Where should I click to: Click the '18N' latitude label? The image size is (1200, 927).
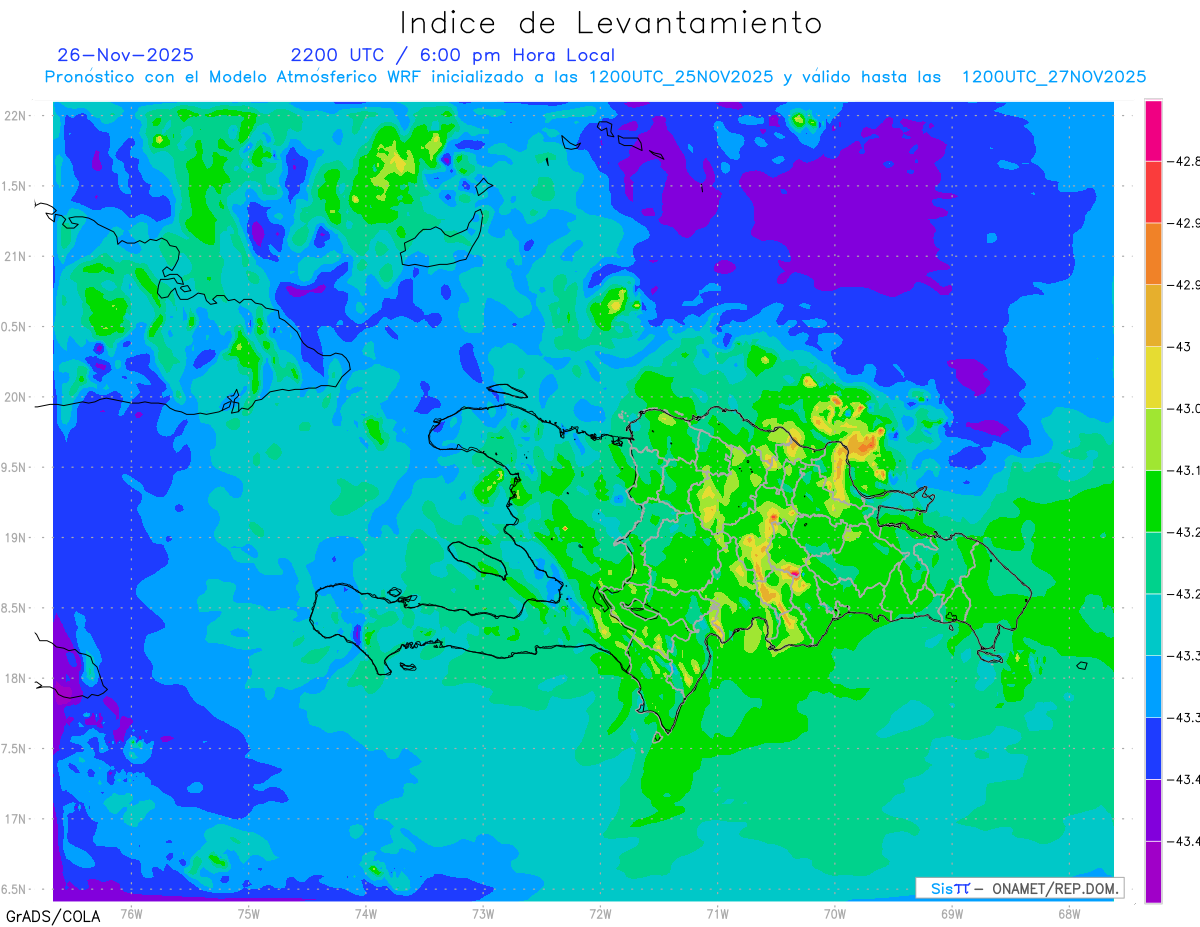tap(16, 678)
